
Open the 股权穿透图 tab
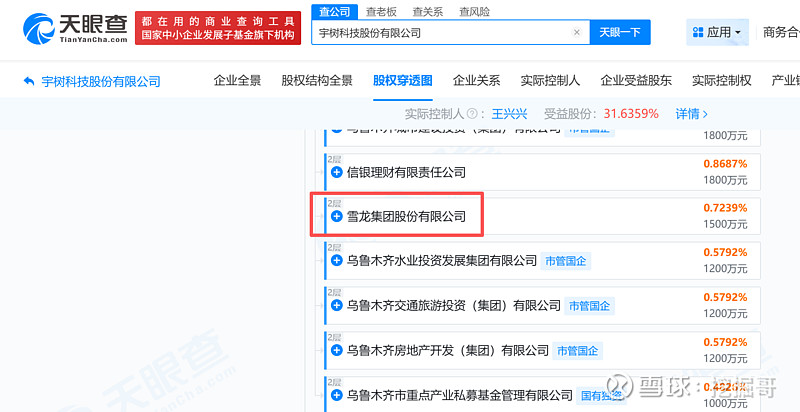[403, 81]
